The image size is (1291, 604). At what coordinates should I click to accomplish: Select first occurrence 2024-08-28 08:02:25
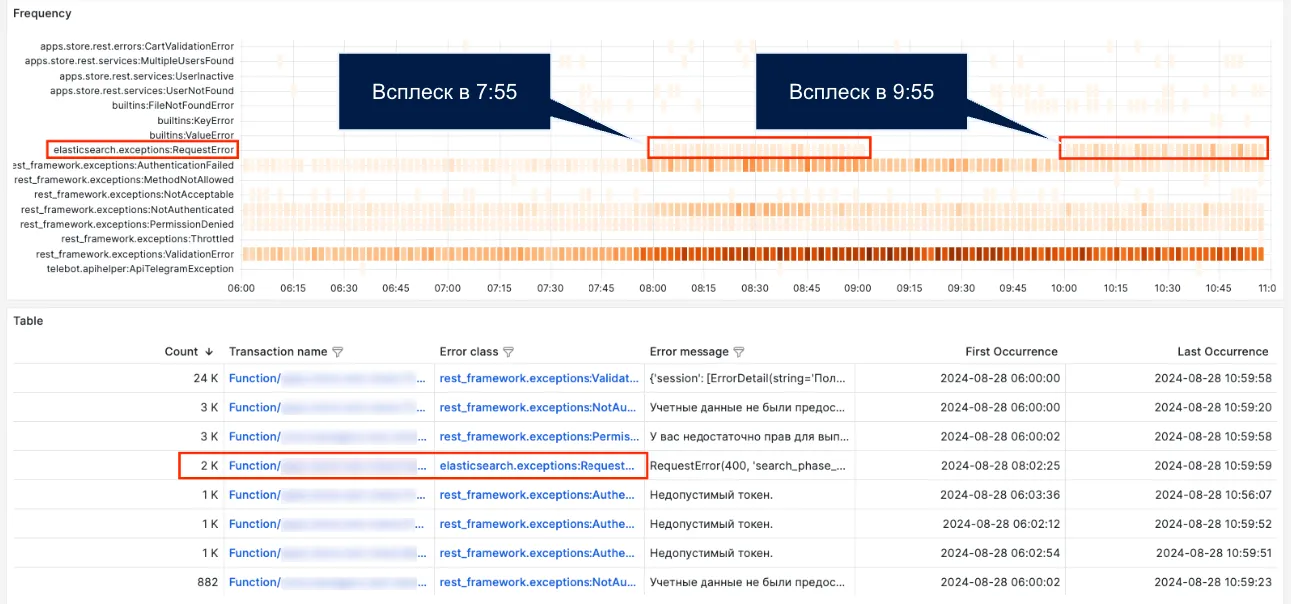point(1000,466)
